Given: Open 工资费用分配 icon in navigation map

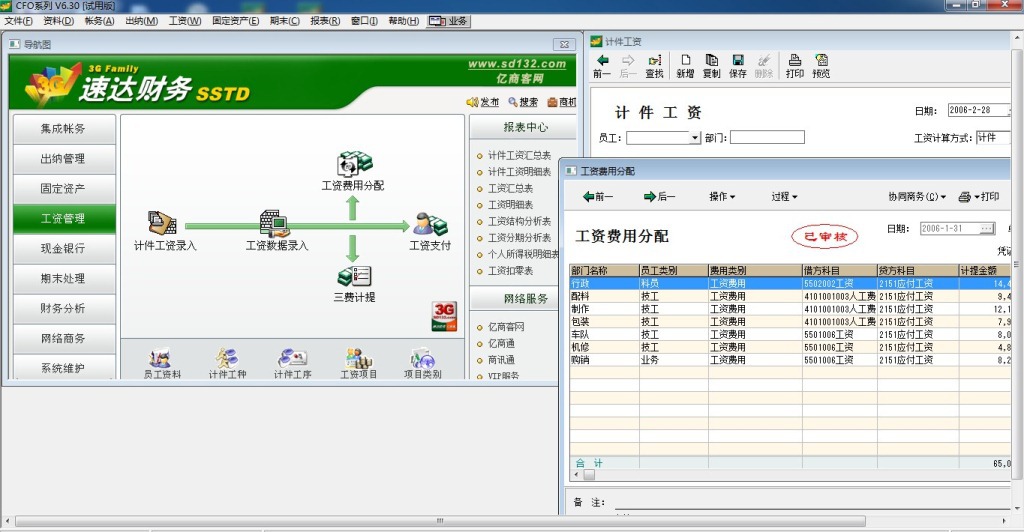Looking at the screenshot, I should click(353, 163).
